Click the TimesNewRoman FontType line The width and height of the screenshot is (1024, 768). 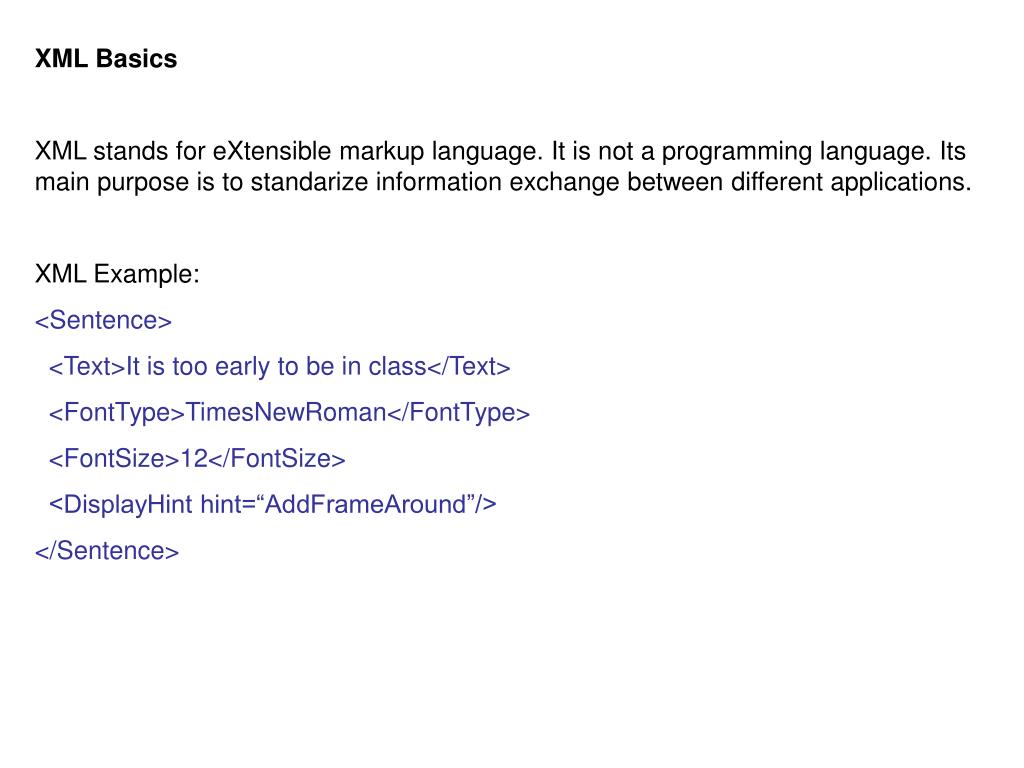289,413
